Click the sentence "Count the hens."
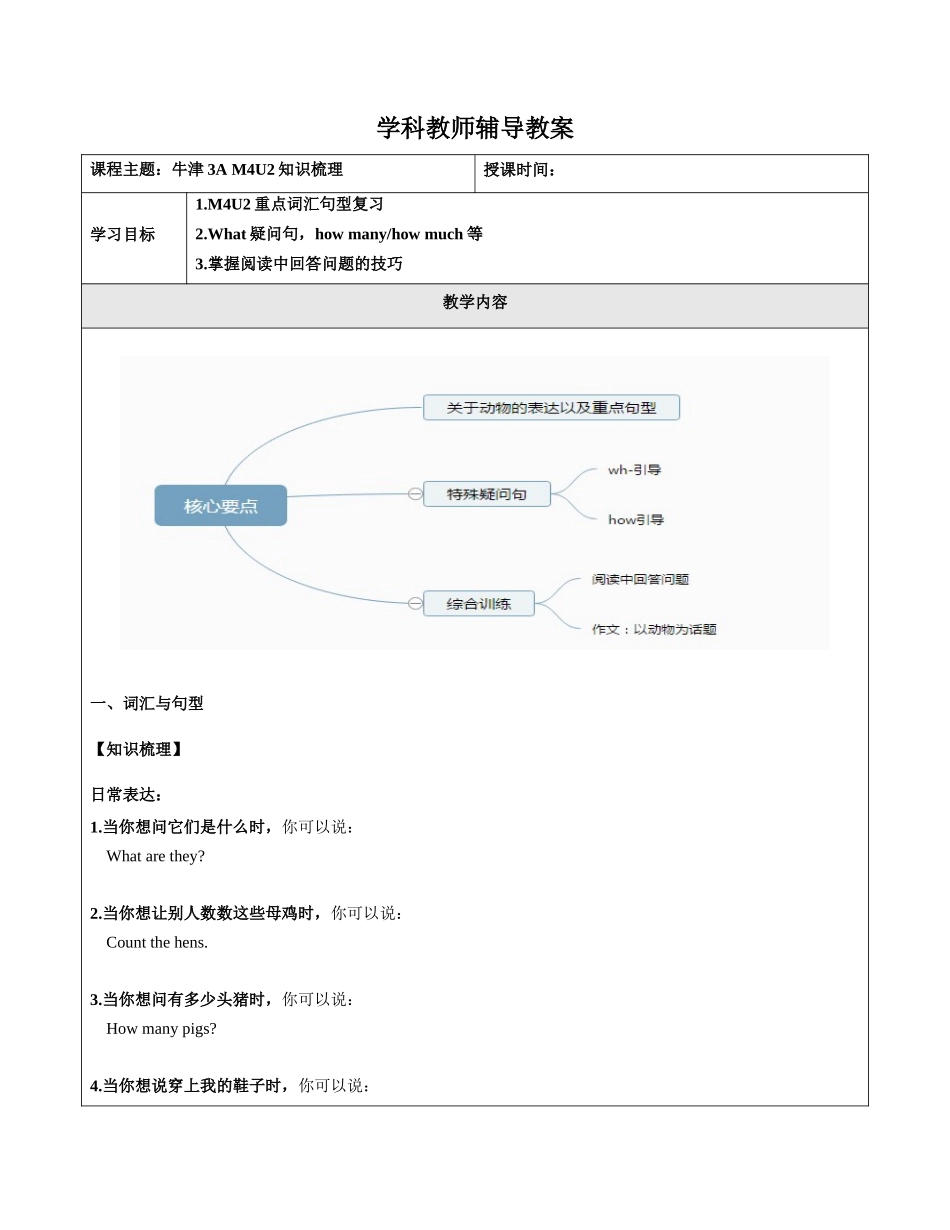 point(157,942)
